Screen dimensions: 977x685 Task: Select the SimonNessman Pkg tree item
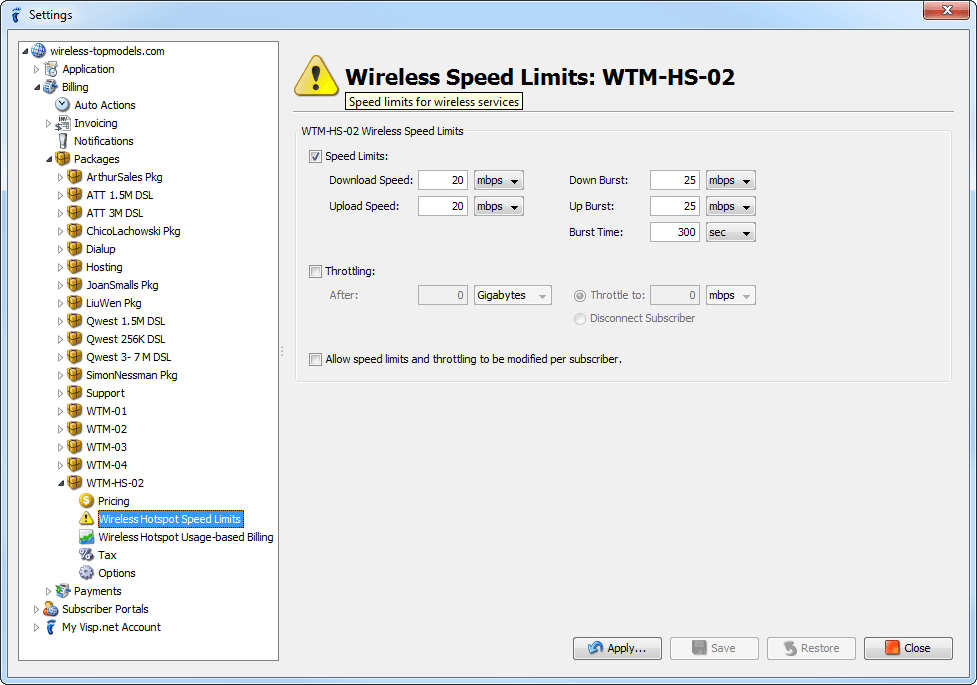coord(131,375)
